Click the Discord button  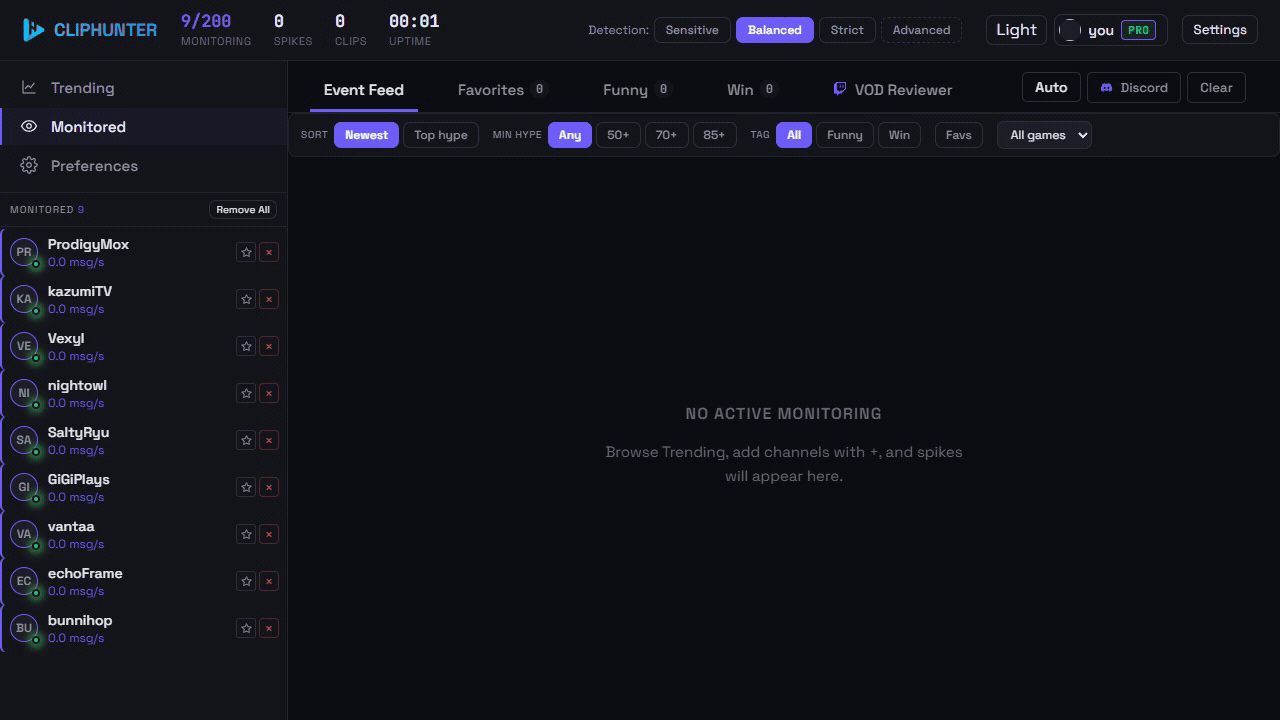1134,87
